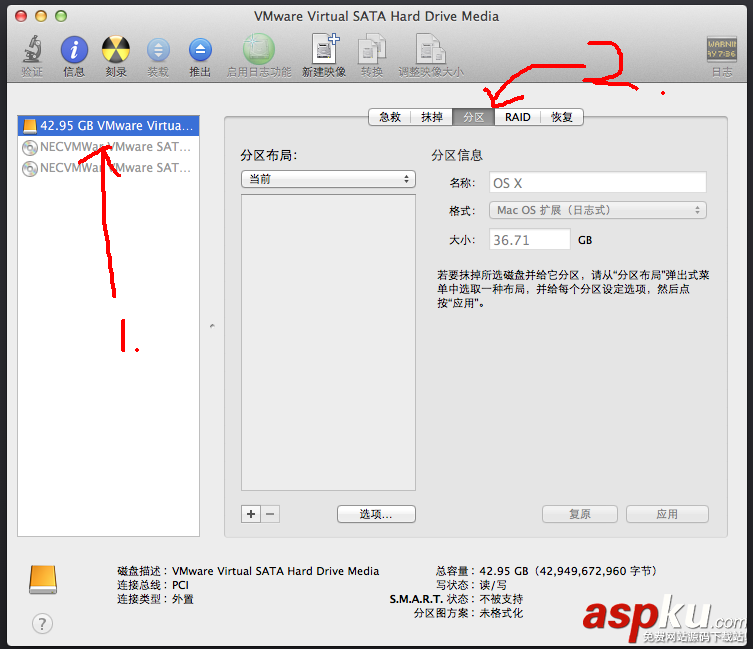Click the connection type 外置 text
Image resolution: width=753 pixels, height=649 pixels.
coord(182,599)
